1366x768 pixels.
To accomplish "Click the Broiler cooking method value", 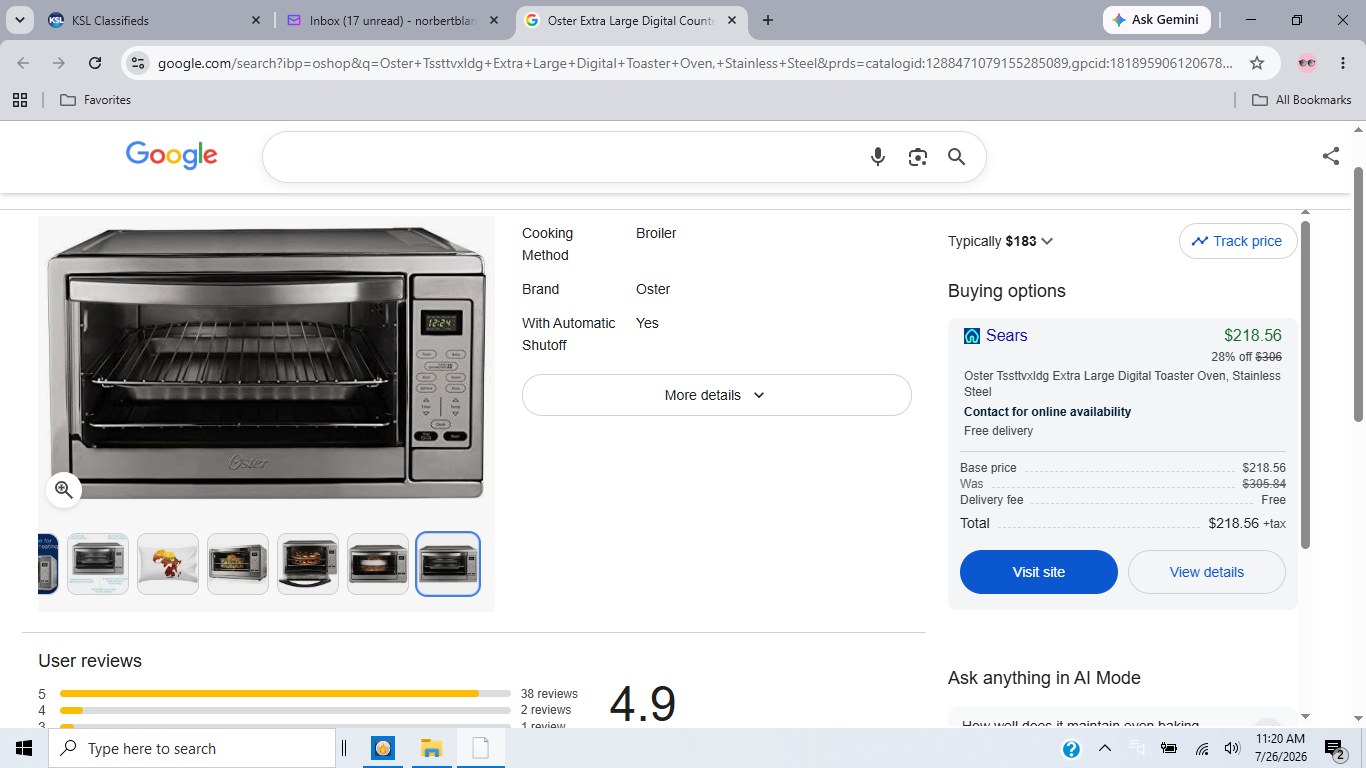I will (x=656, y=233).
